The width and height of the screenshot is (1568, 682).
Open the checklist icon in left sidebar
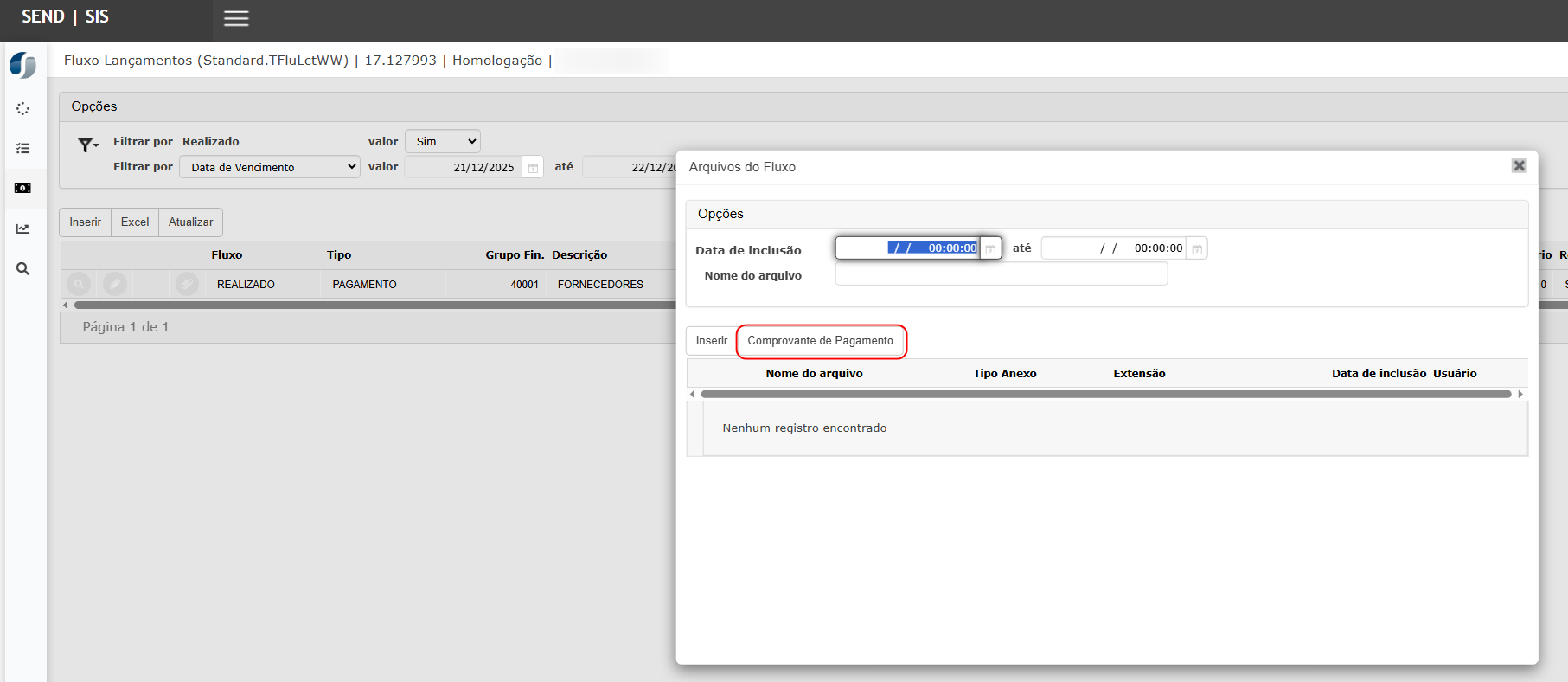[x=23, y=148]
